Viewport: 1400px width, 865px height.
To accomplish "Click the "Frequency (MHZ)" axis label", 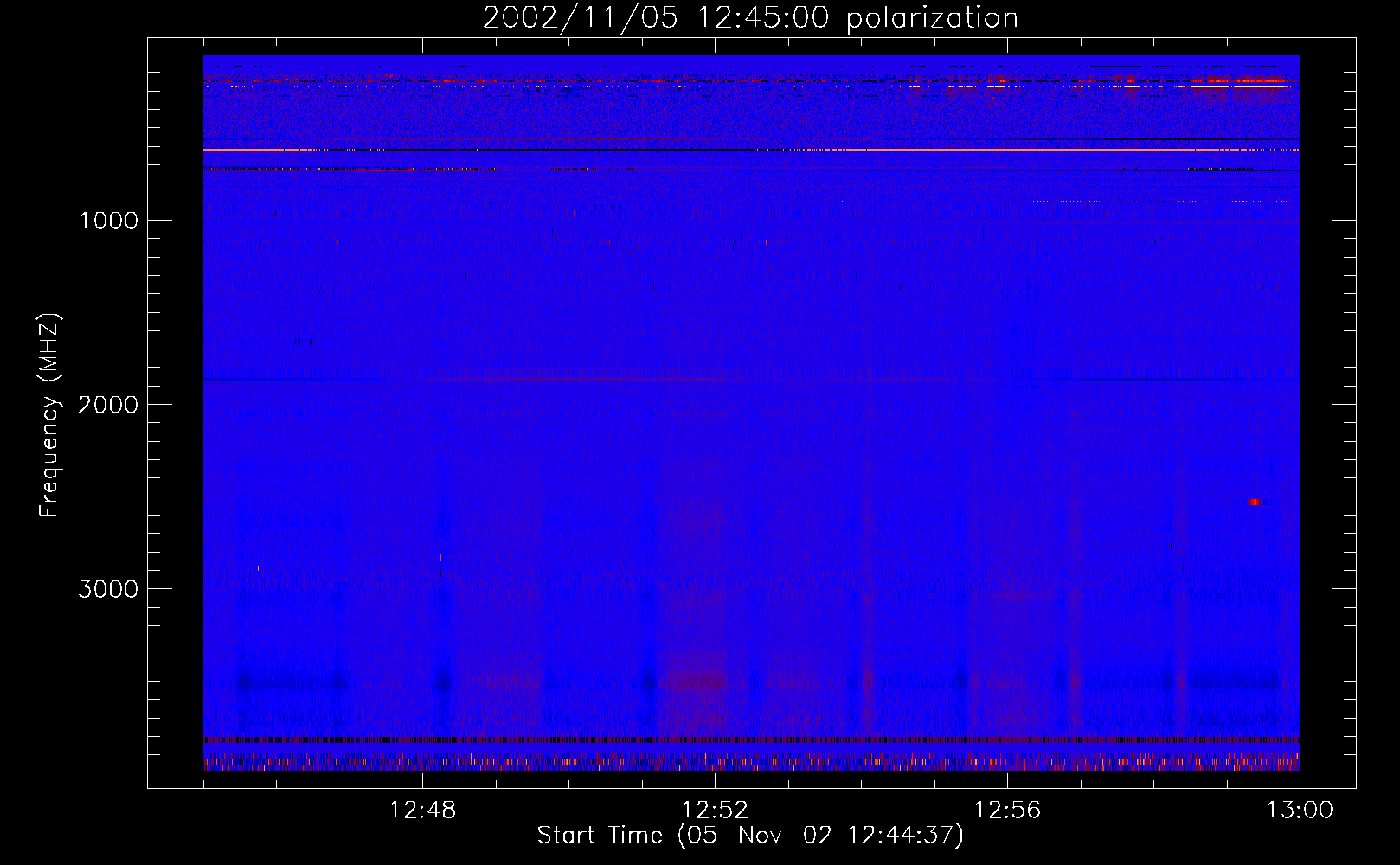I will click(49, 415).
